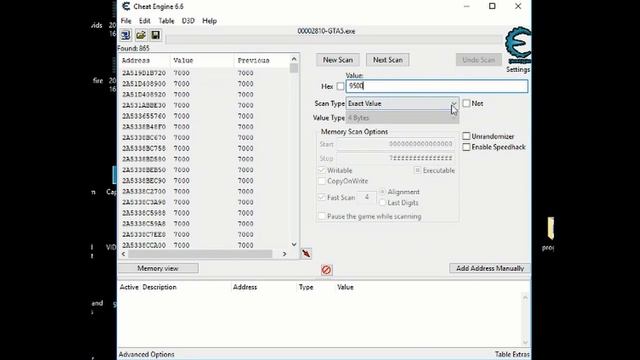Click the Fast Scan alignment value field
Viewport: 640px width, 360px height.
367,197
